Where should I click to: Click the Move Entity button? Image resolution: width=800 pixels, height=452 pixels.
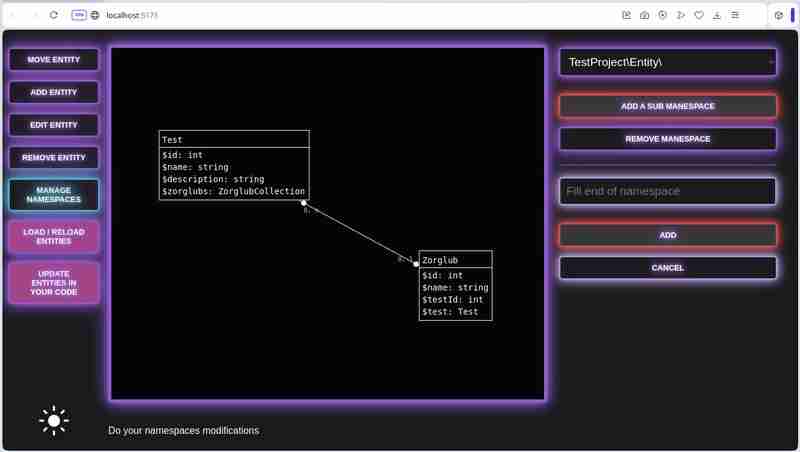[54, 60]
